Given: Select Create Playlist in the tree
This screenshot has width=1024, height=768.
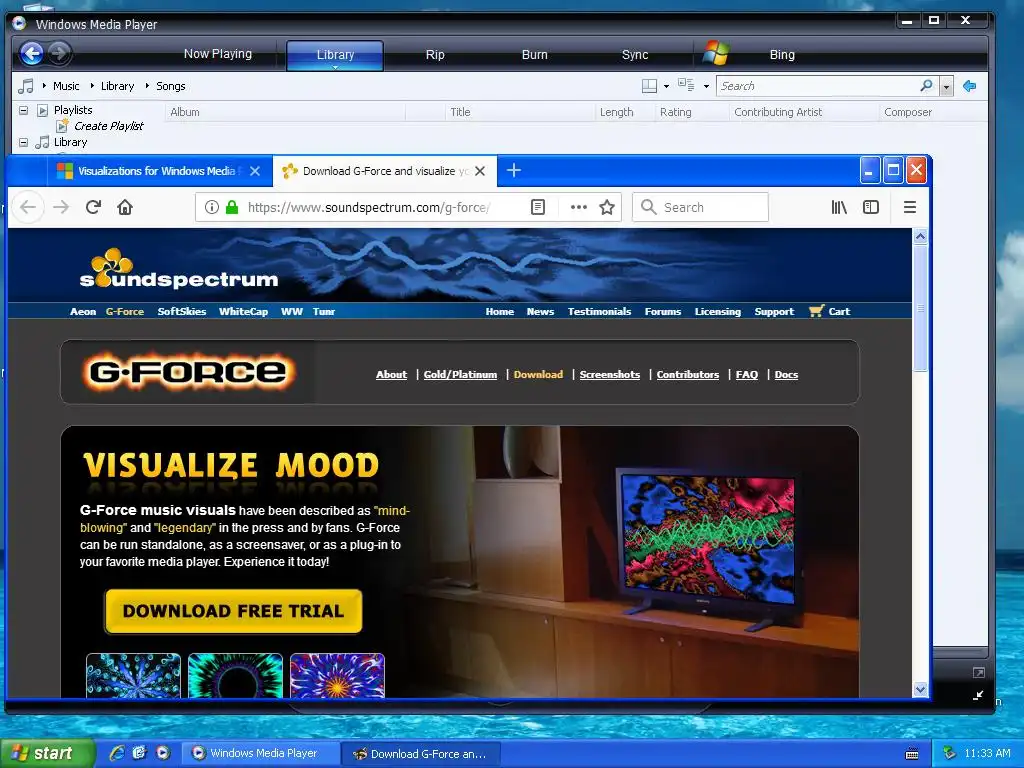Looking at the screenshot, I should pos(108,126).
